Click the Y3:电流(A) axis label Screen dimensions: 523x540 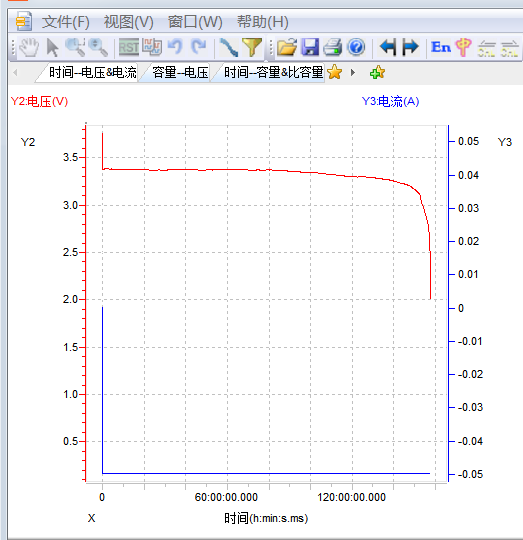tap(390, 102)
